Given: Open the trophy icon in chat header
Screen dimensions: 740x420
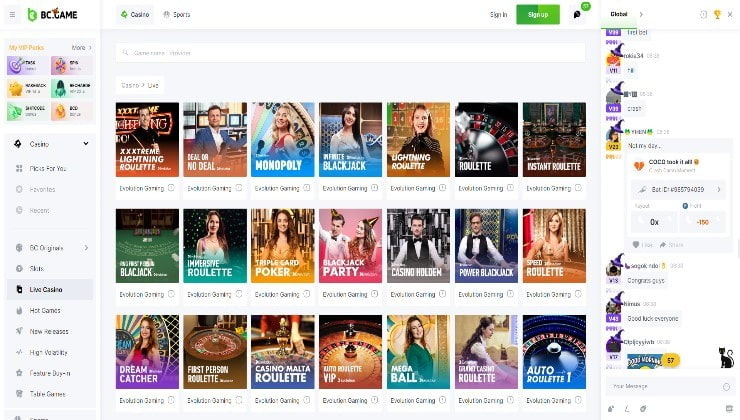Looking at the screenshot, I should point(717,15).
